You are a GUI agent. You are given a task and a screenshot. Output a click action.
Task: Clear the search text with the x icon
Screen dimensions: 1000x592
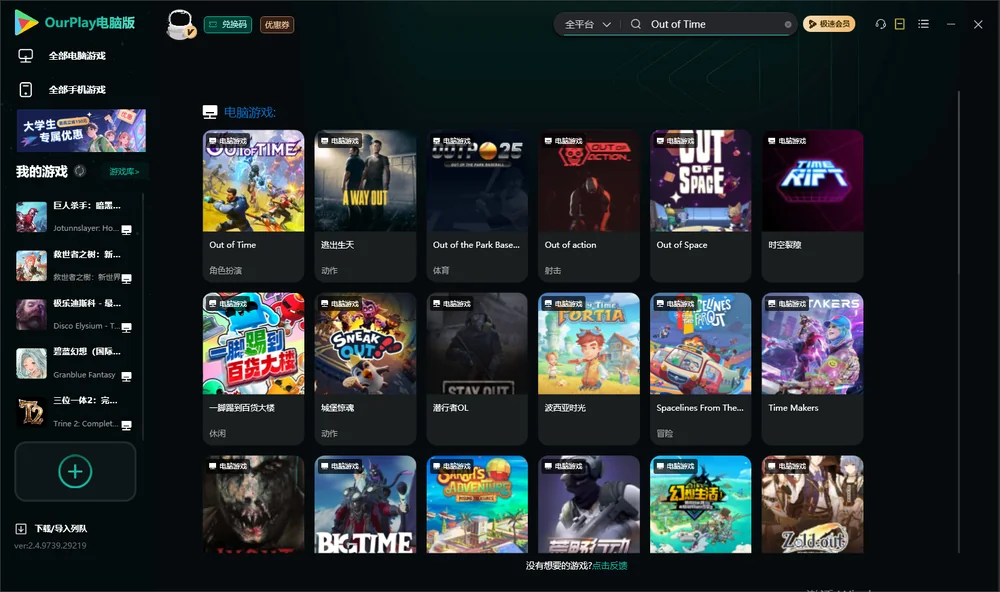pos(788,24)
